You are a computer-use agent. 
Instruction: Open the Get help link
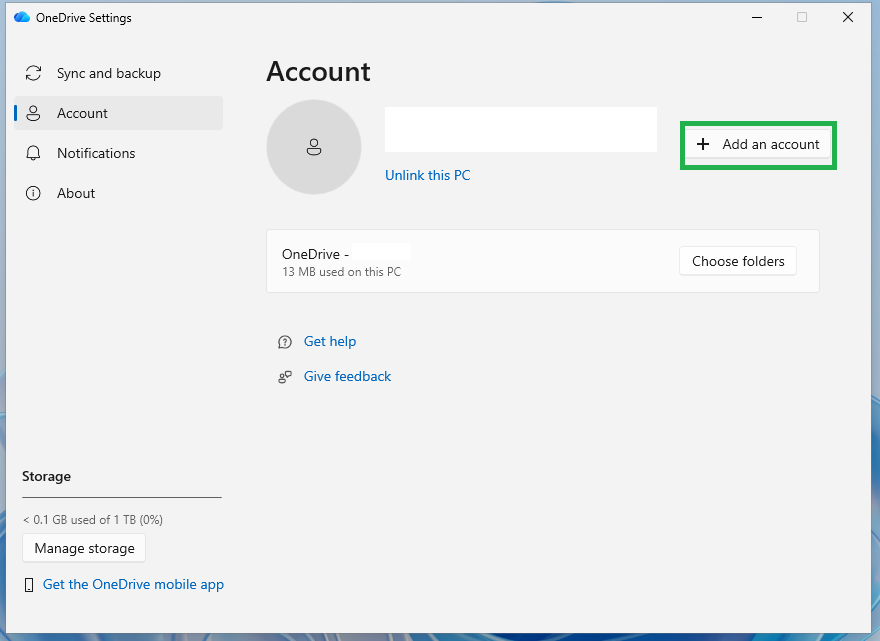(x=329, y=341)
